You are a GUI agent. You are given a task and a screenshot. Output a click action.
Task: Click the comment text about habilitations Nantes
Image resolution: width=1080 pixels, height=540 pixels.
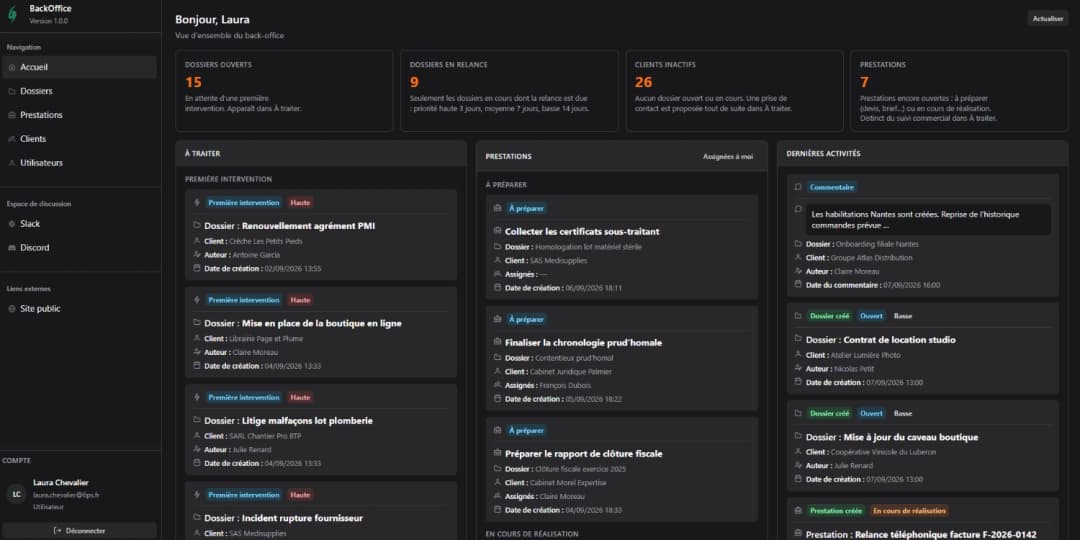(x=928, y=220)
